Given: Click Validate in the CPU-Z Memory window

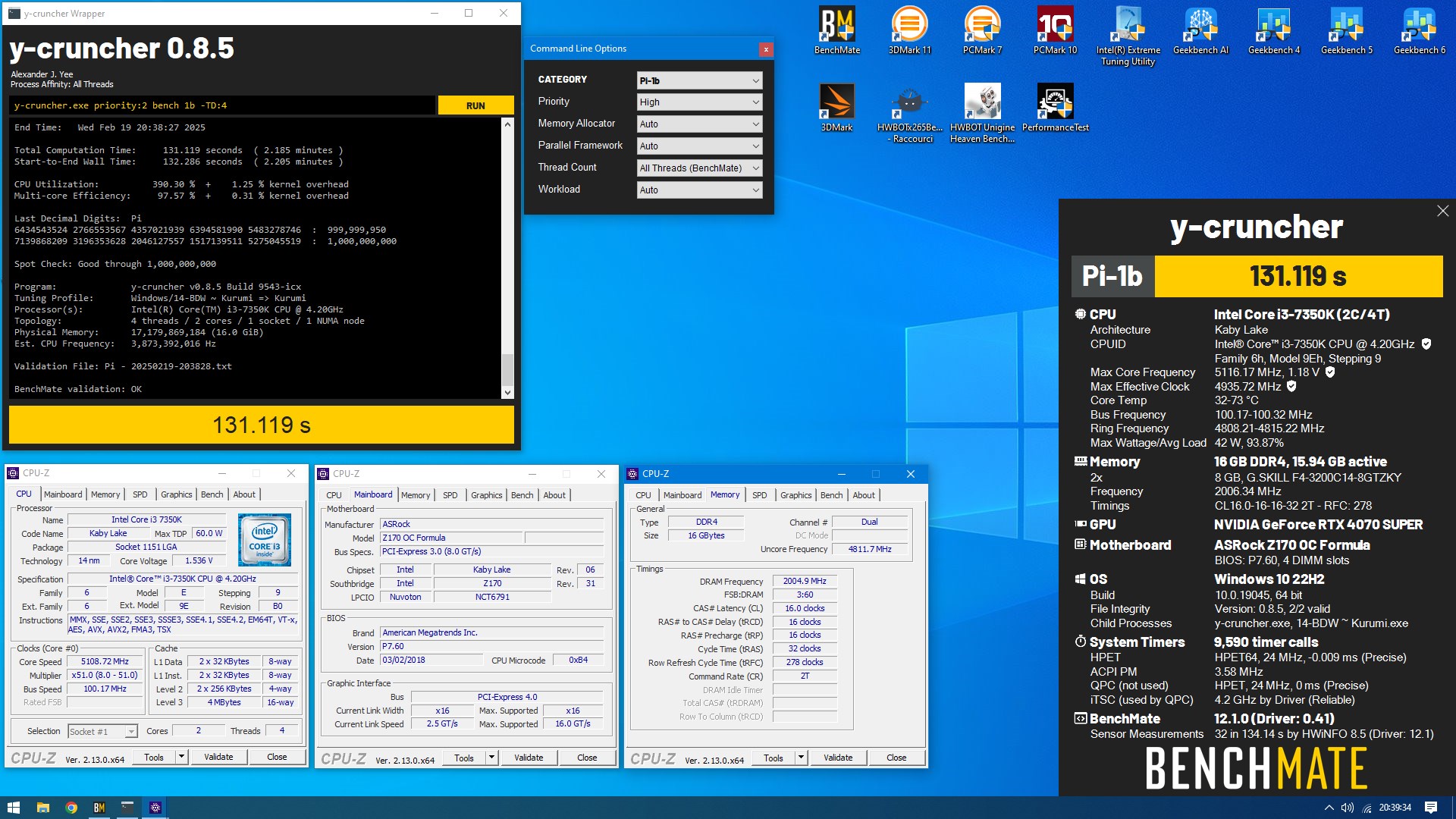Looking at the screenshot, I should [838, 758].
